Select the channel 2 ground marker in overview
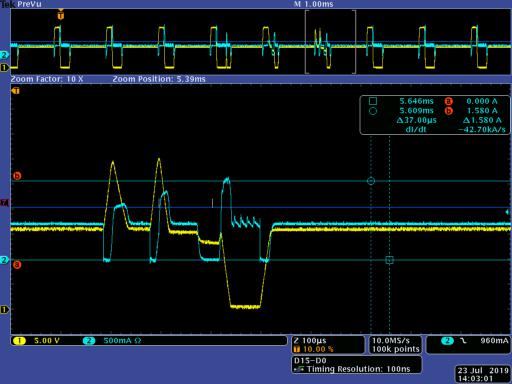Screen dimensions: 512x384 4,55
